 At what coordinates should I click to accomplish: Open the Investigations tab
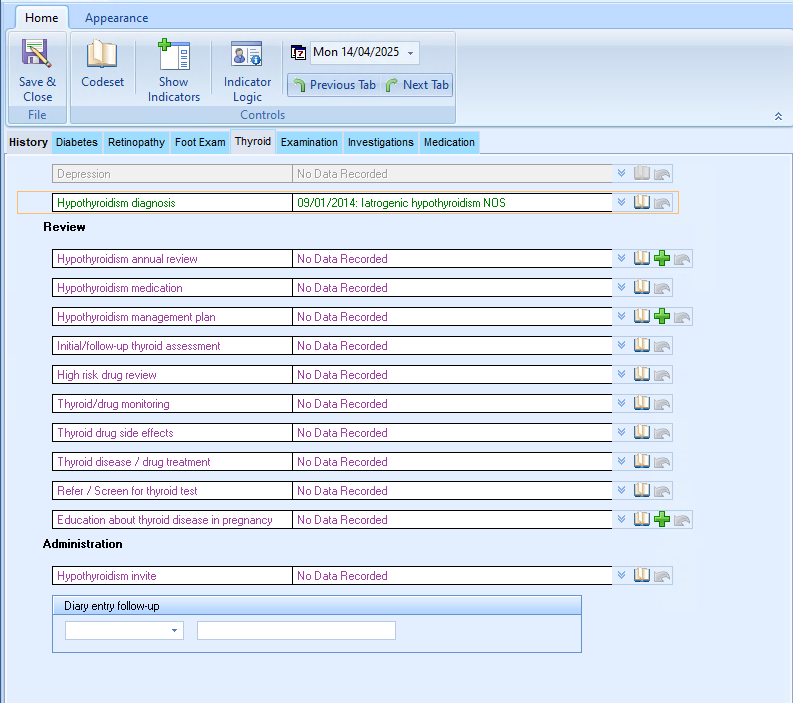click(x=380, y=142)
